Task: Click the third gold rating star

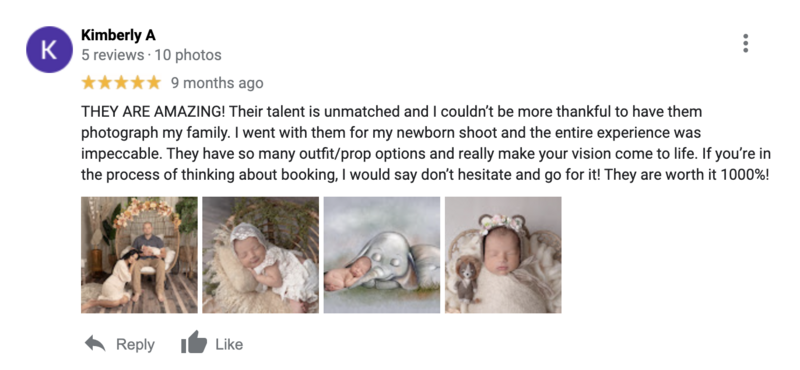Action: pos(121,83)
